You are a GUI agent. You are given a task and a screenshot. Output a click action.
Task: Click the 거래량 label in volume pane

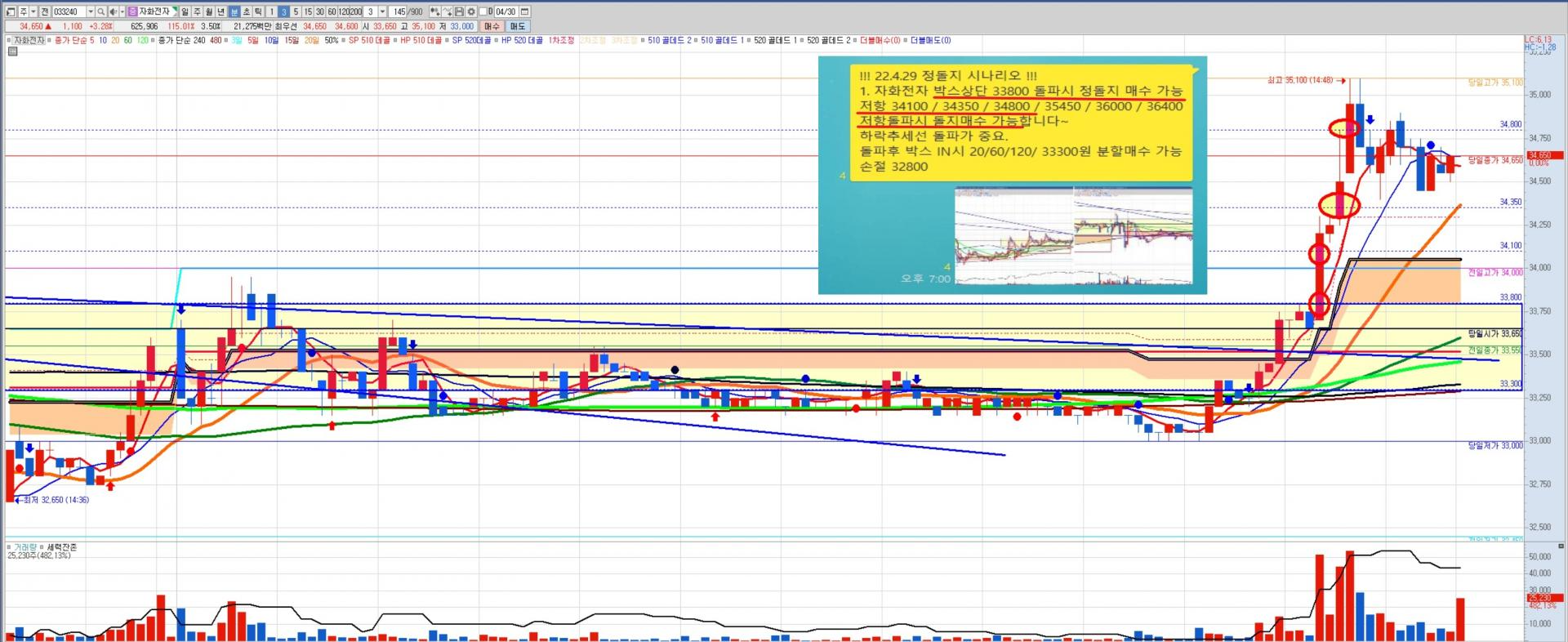(25, 547)
